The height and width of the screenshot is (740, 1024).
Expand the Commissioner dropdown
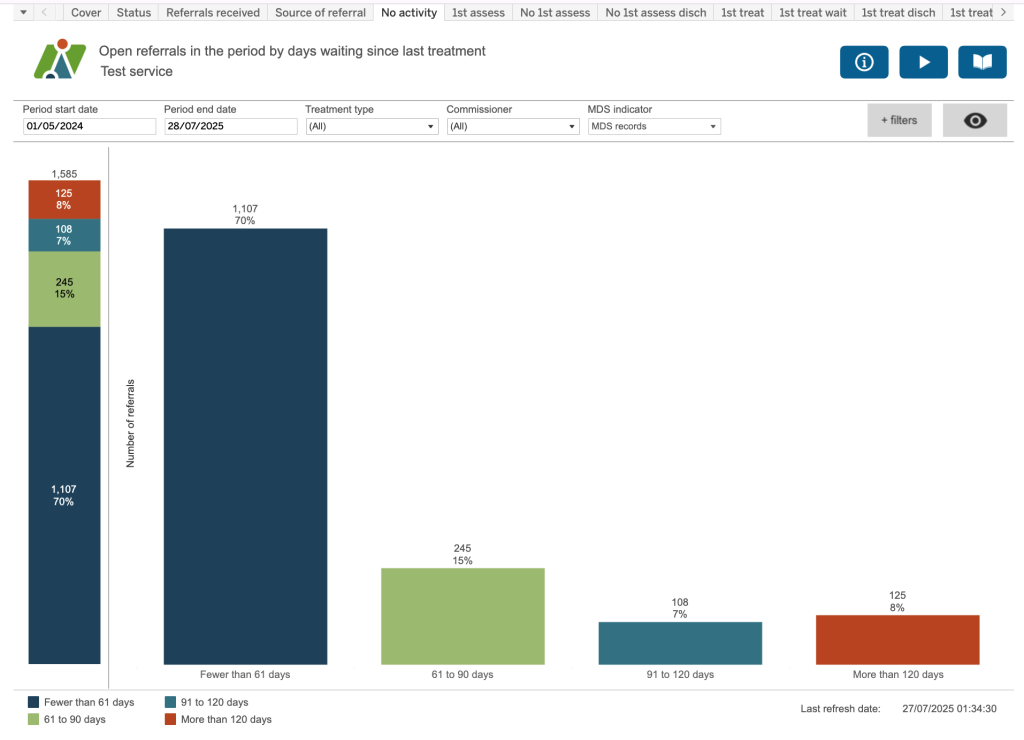[512, 127]
